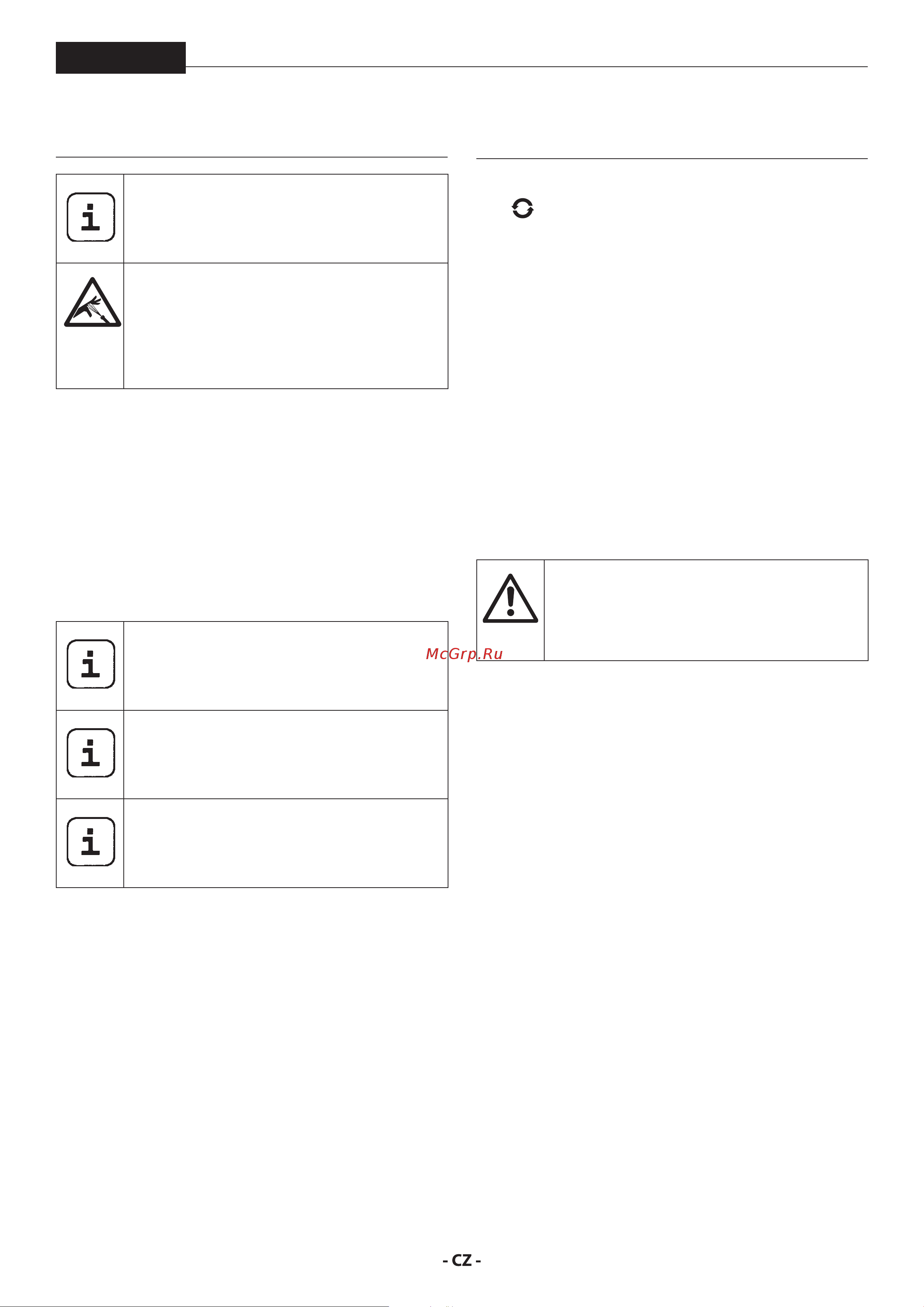Image resolution: width=924 pixels, height=1307 pixels.
Task: Click the solid black header block
Action: (121, 57)
